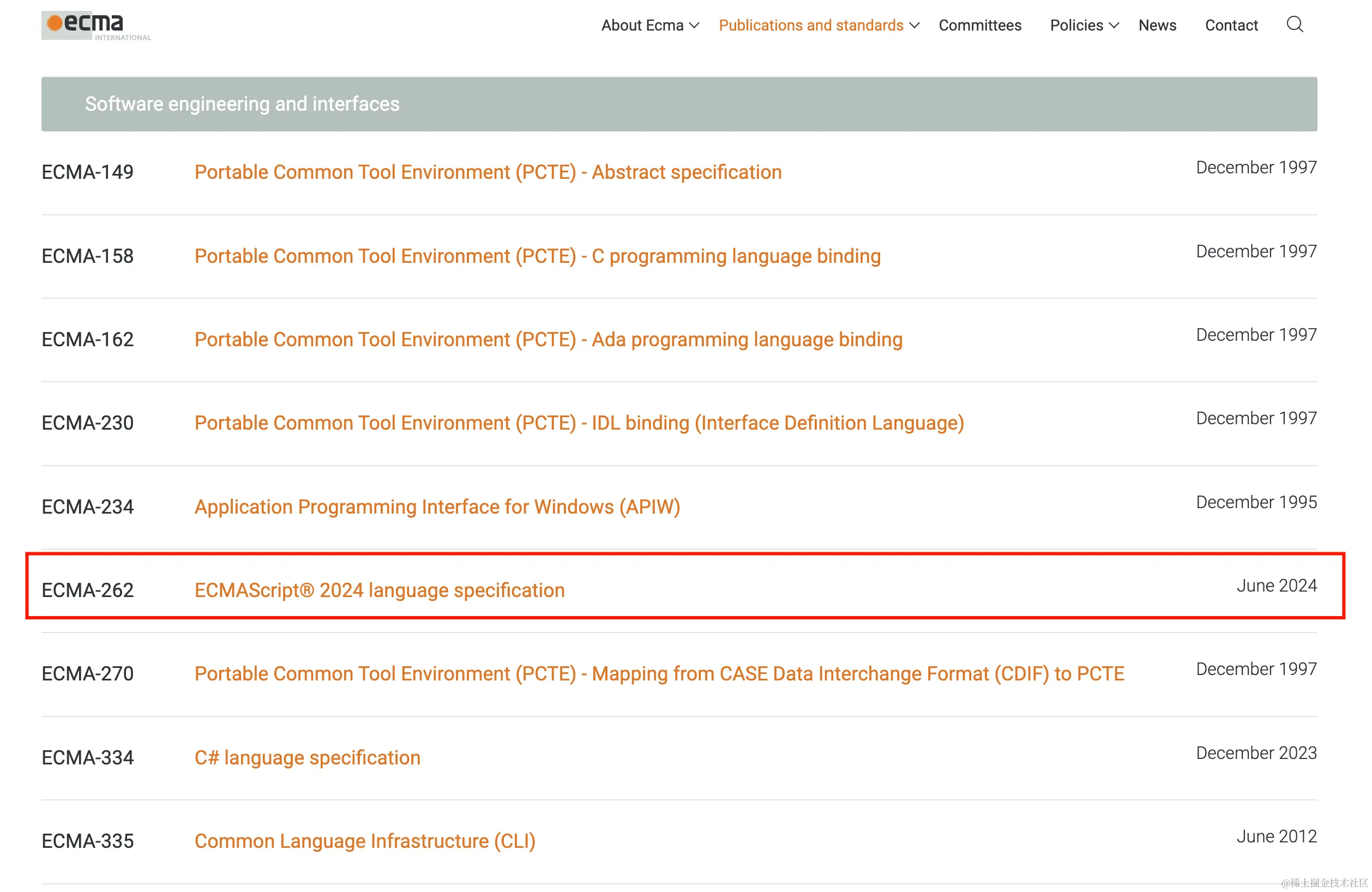Open C# language specification link
The image size is (1372, 892).
point(307,757)
